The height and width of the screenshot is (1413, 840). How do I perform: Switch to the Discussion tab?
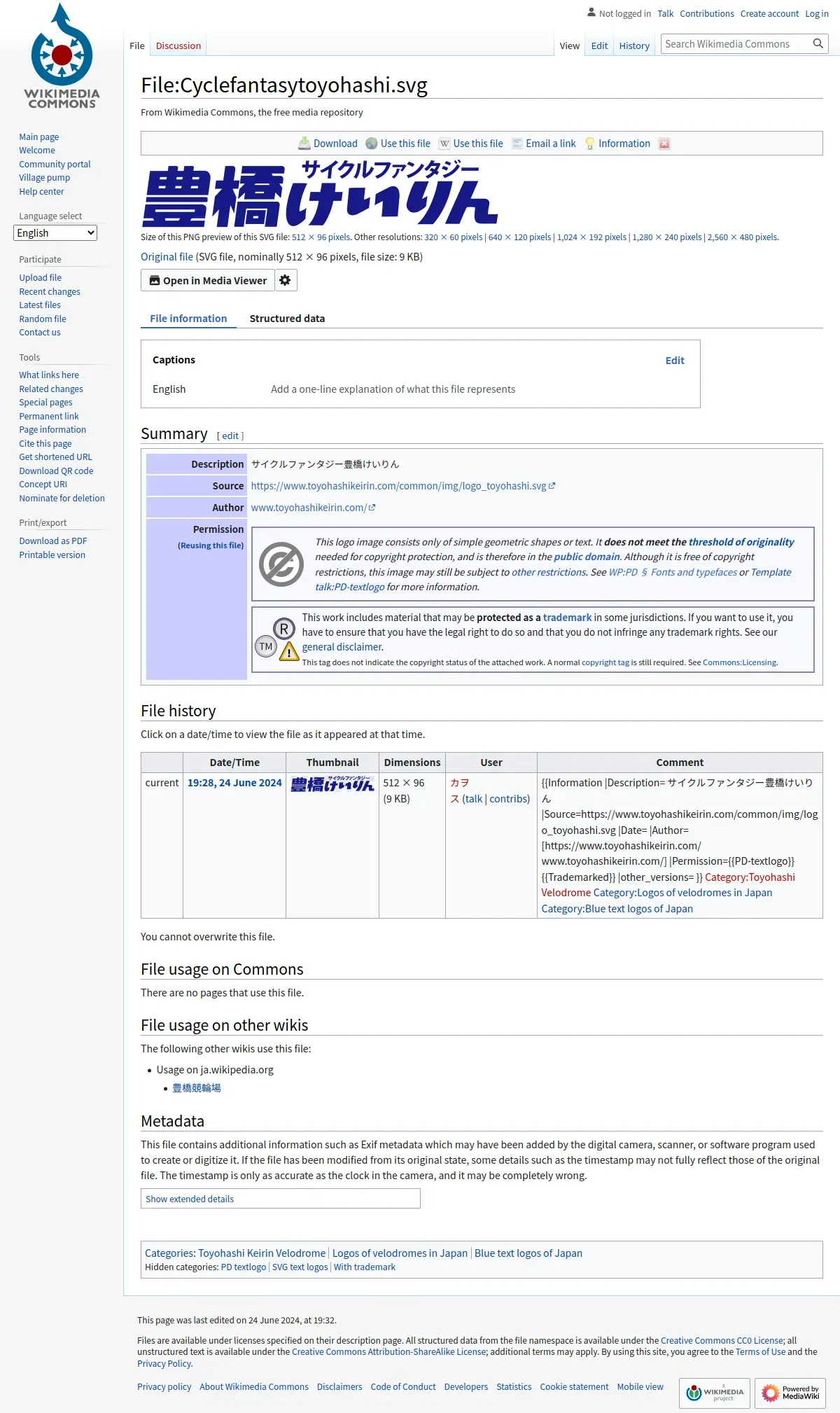coord(178,46)
